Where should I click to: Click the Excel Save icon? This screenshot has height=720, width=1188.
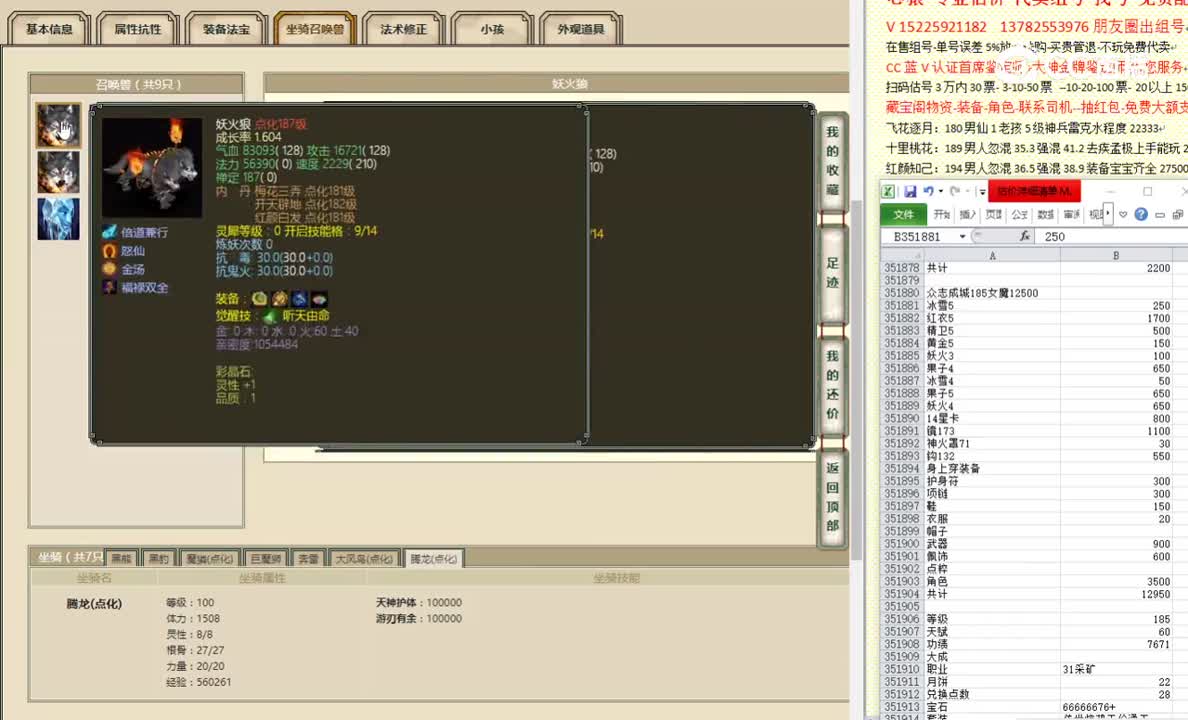(910, 191)
